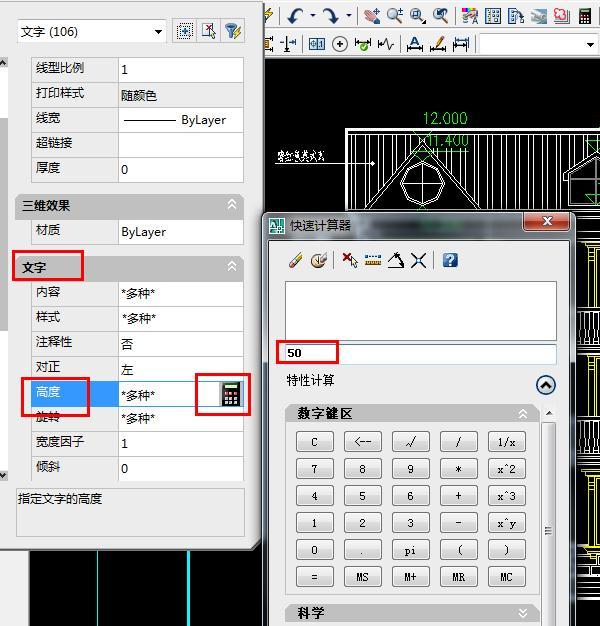Collapse the 数字键区 number pad section
Screen dimensions: 600x626
point(523,414)
